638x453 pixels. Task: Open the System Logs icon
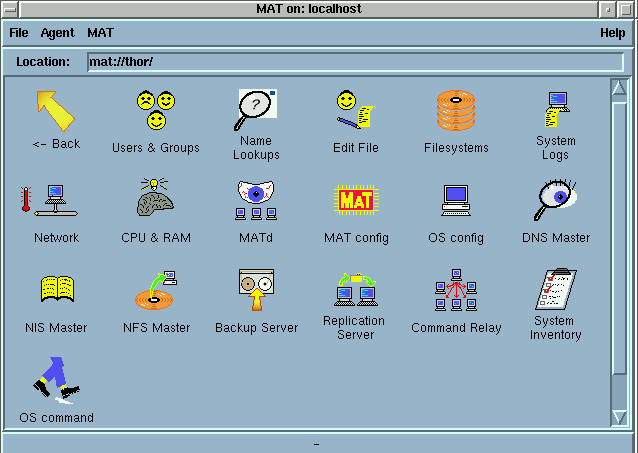[555, 110]
